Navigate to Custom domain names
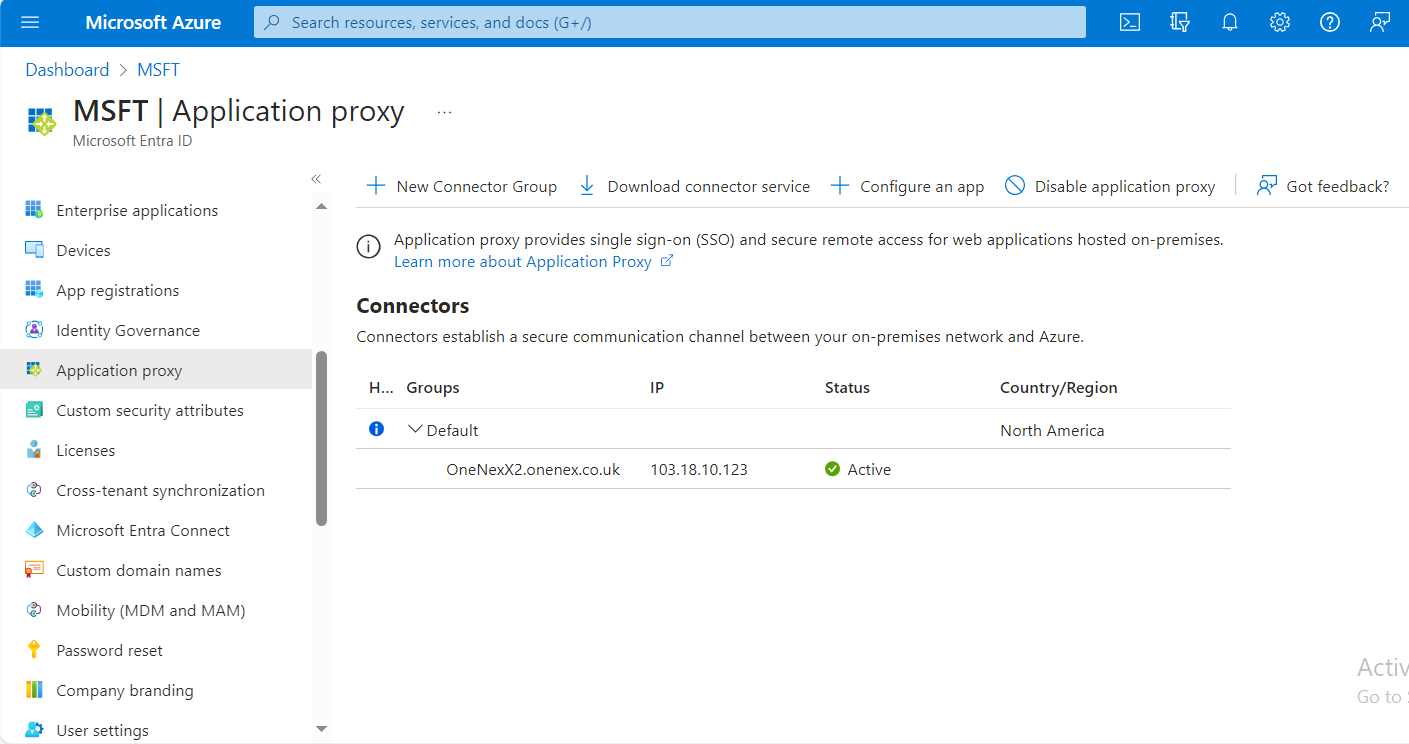This screenshot has height=744, width=1409. [139, 570]
